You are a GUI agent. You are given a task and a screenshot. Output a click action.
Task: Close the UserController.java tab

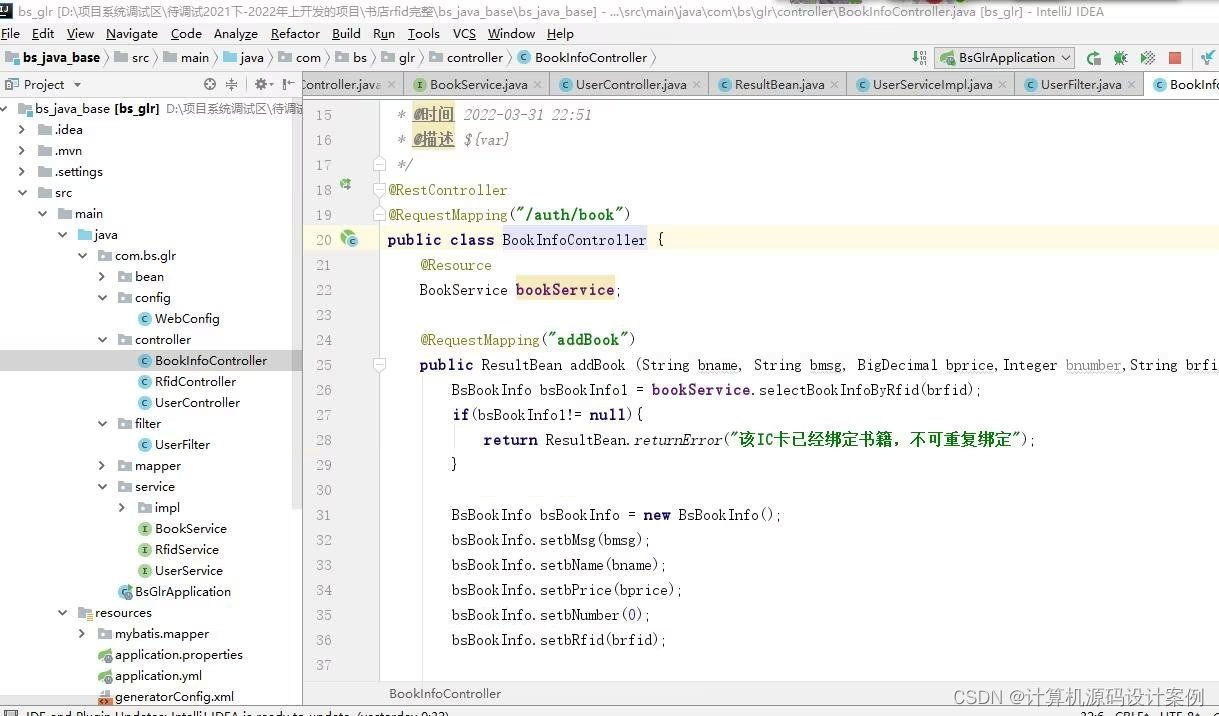click(x=696, y=85)
